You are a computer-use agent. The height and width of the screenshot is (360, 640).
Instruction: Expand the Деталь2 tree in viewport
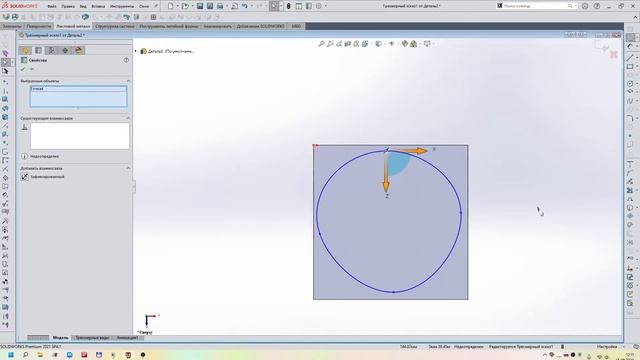tap(136, 51)
